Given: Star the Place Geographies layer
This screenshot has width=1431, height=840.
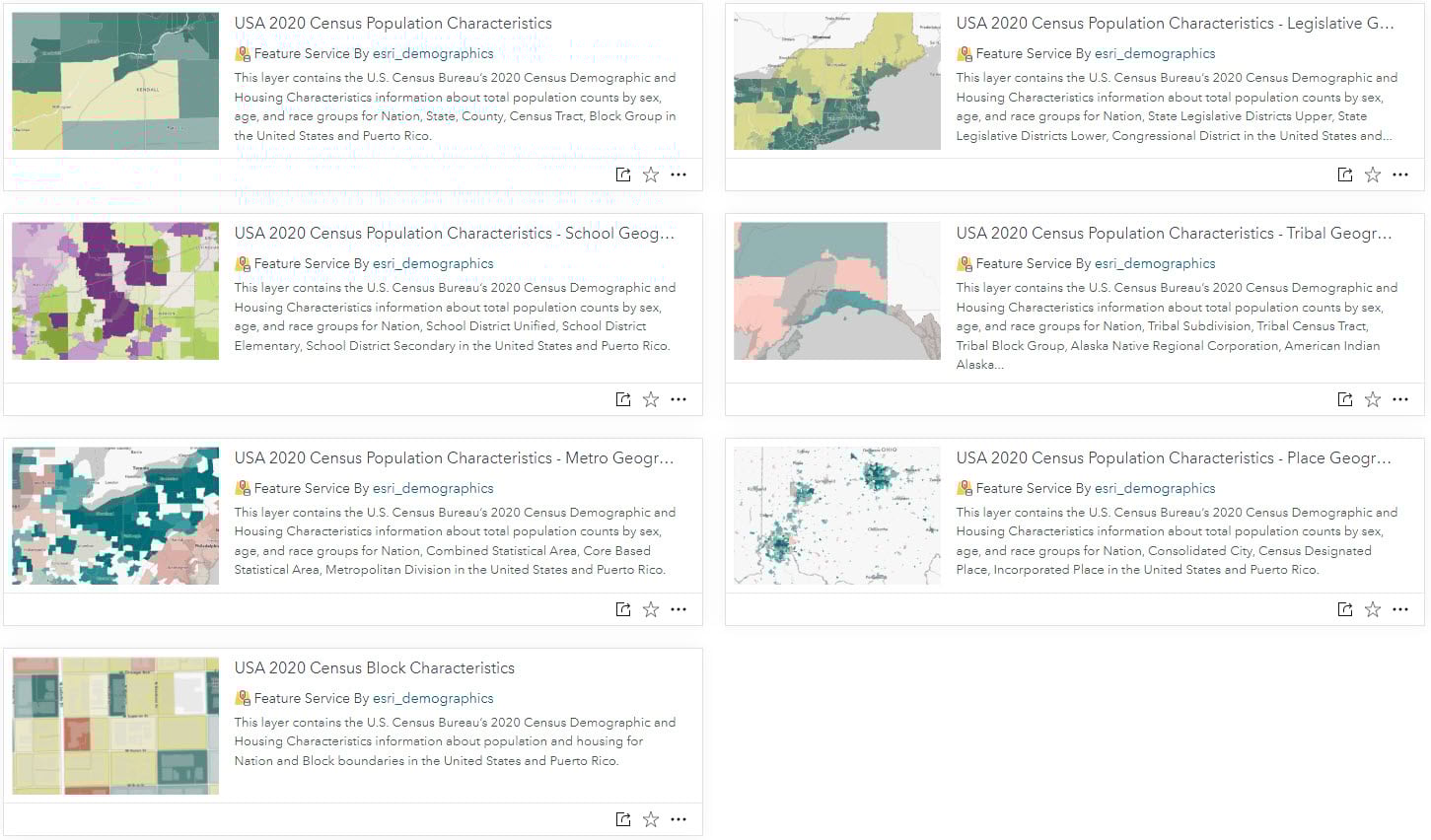Looking at the screenshot, I should click(1373, 609).
